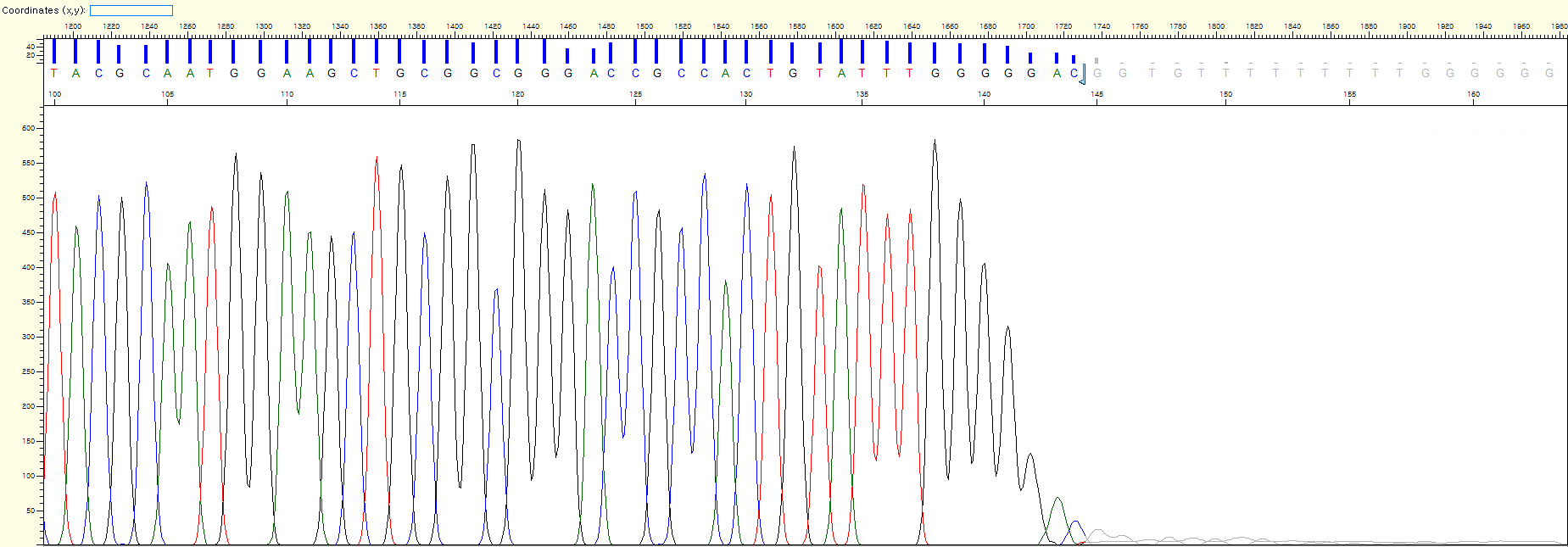Viewport: 1568px width, 547px height.
Task: Click the Coordinates (x,y) input field
Action: click(x=131, y=11)
